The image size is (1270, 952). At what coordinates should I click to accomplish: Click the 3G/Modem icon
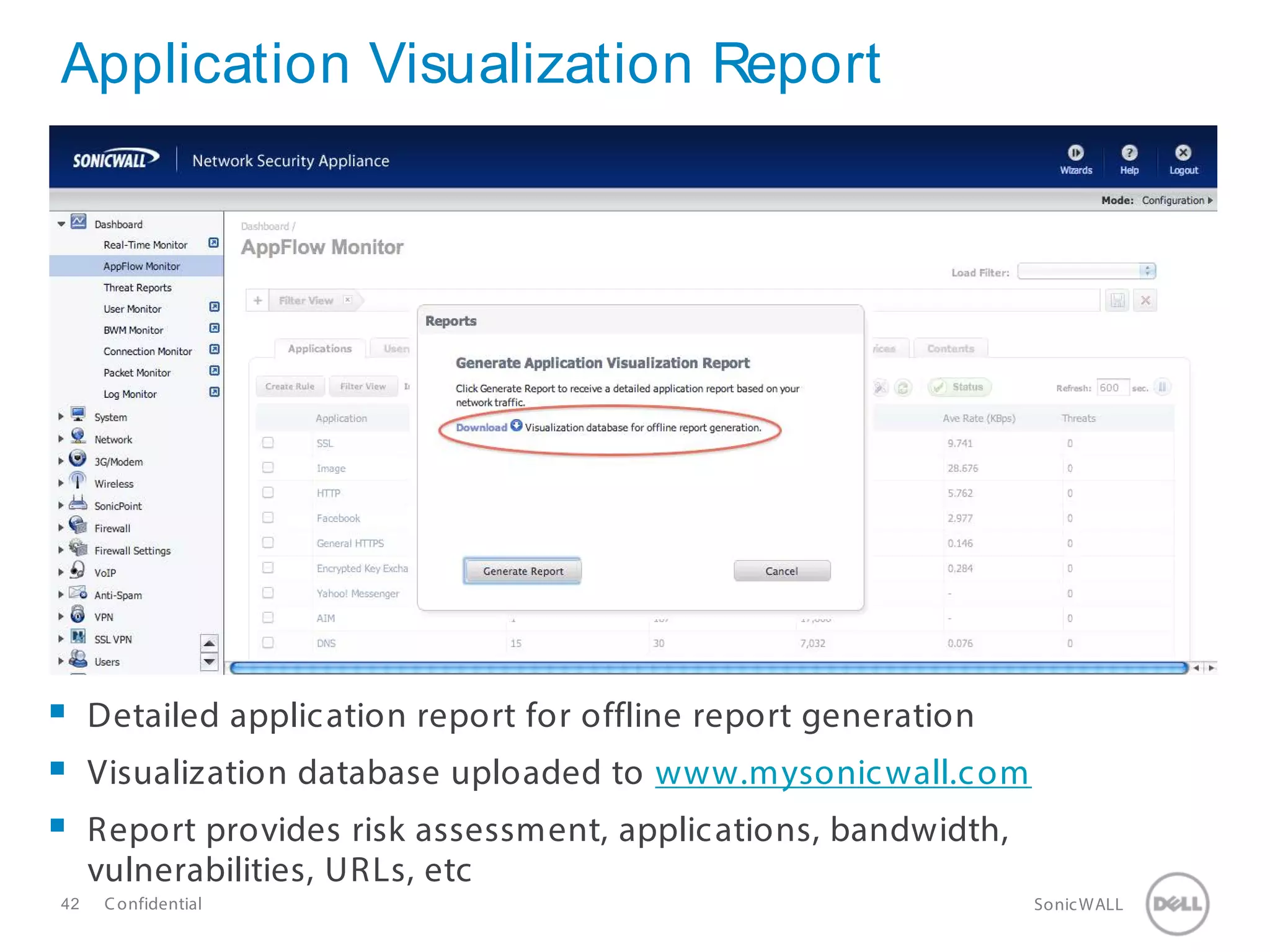(78, 459)
